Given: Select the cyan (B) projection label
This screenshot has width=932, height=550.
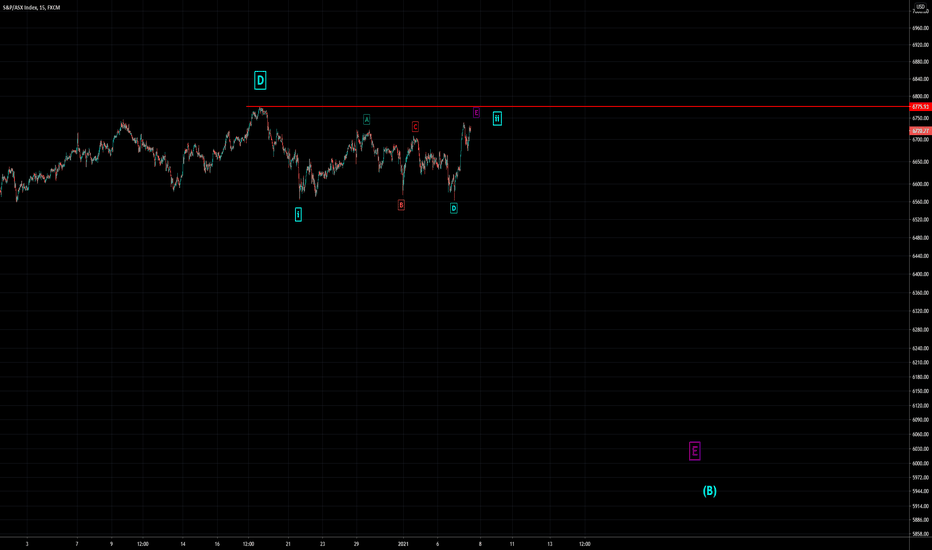Looking at the screenshot, I should click(x=710, y=491).
